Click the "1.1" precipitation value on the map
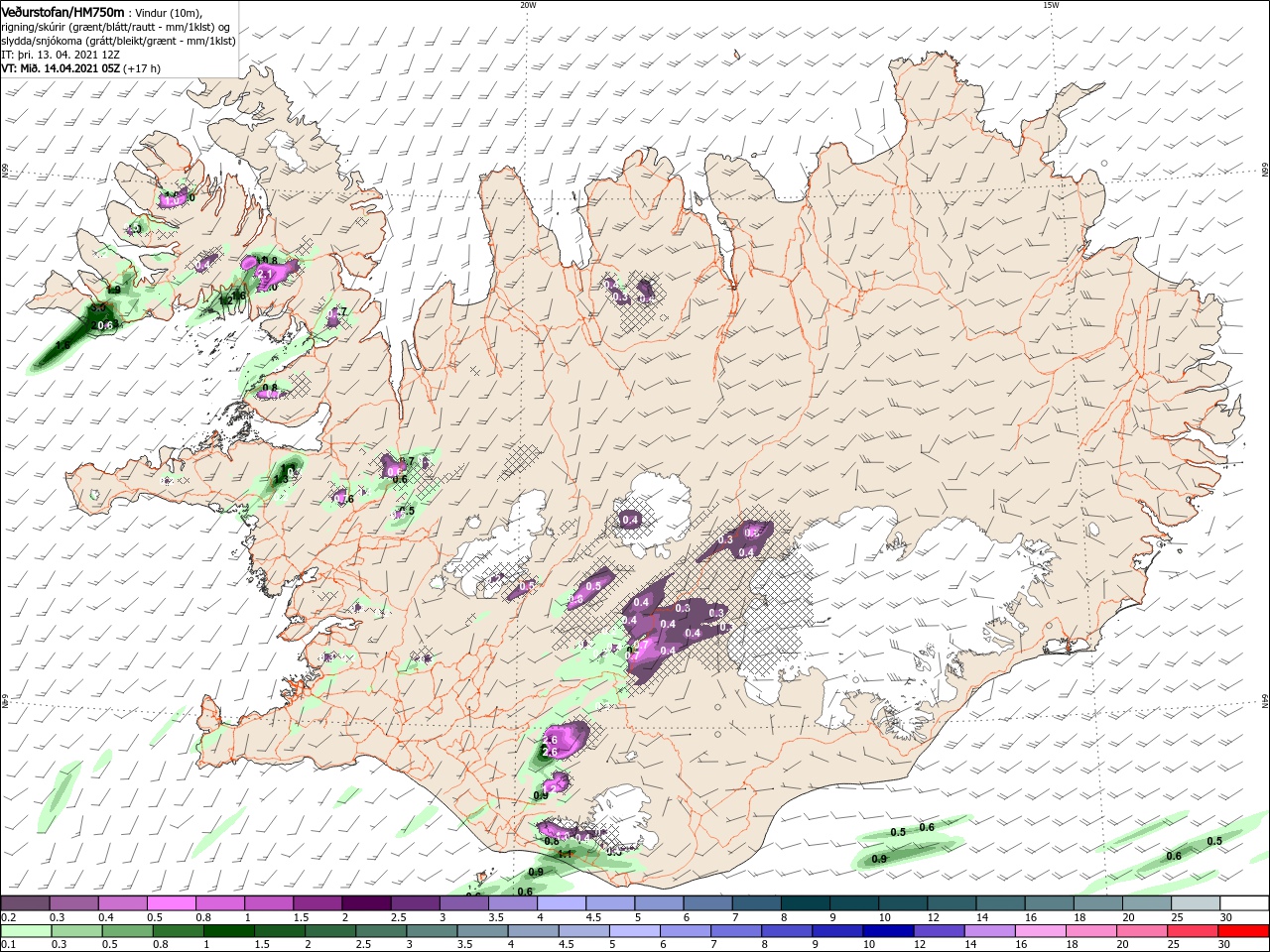 click(566, 854)
